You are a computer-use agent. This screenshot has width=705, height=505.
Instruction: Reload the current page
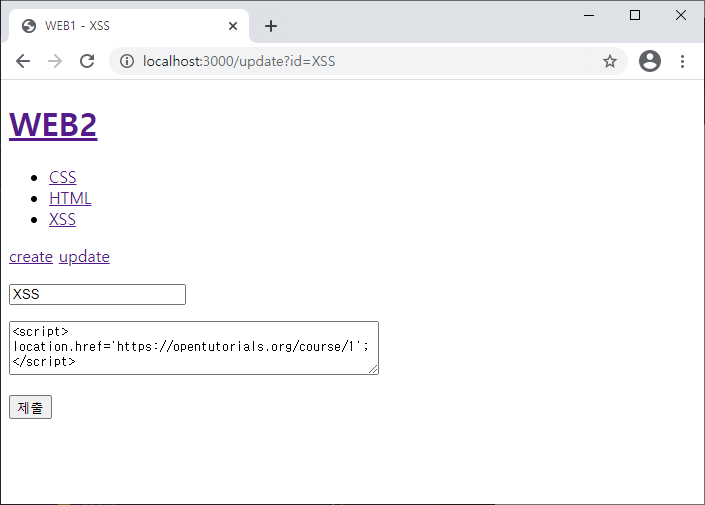pyautogui.click(x=87, y=61)
